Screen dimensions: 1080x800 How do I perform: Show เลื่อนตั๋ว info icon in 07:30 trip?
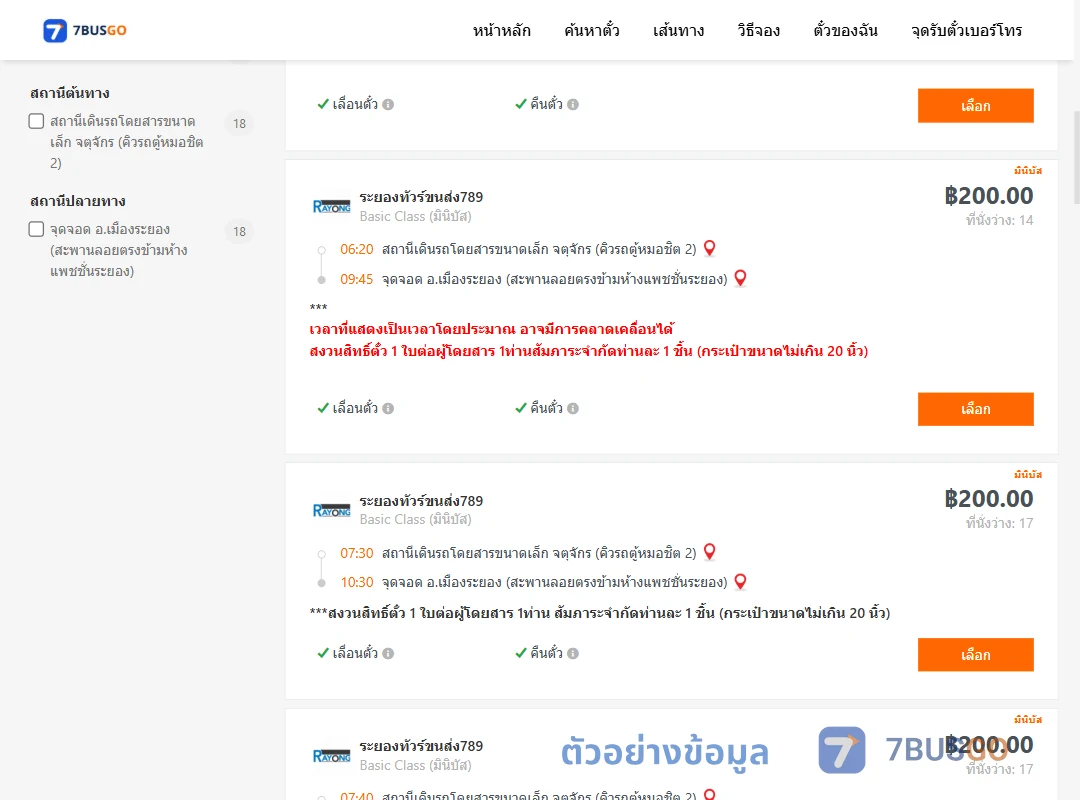click(388, 653)
